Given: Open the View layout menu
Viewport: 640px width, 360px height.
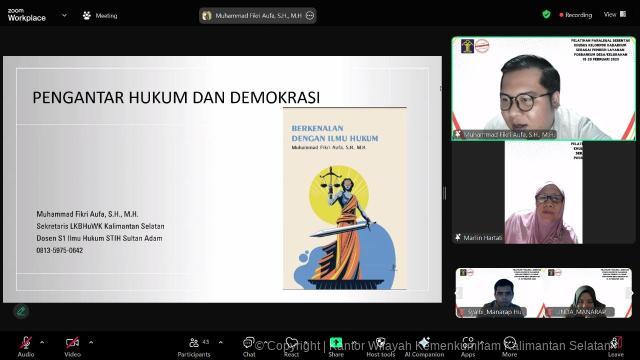Looking at the screenshot, I should tap(615, 14).
